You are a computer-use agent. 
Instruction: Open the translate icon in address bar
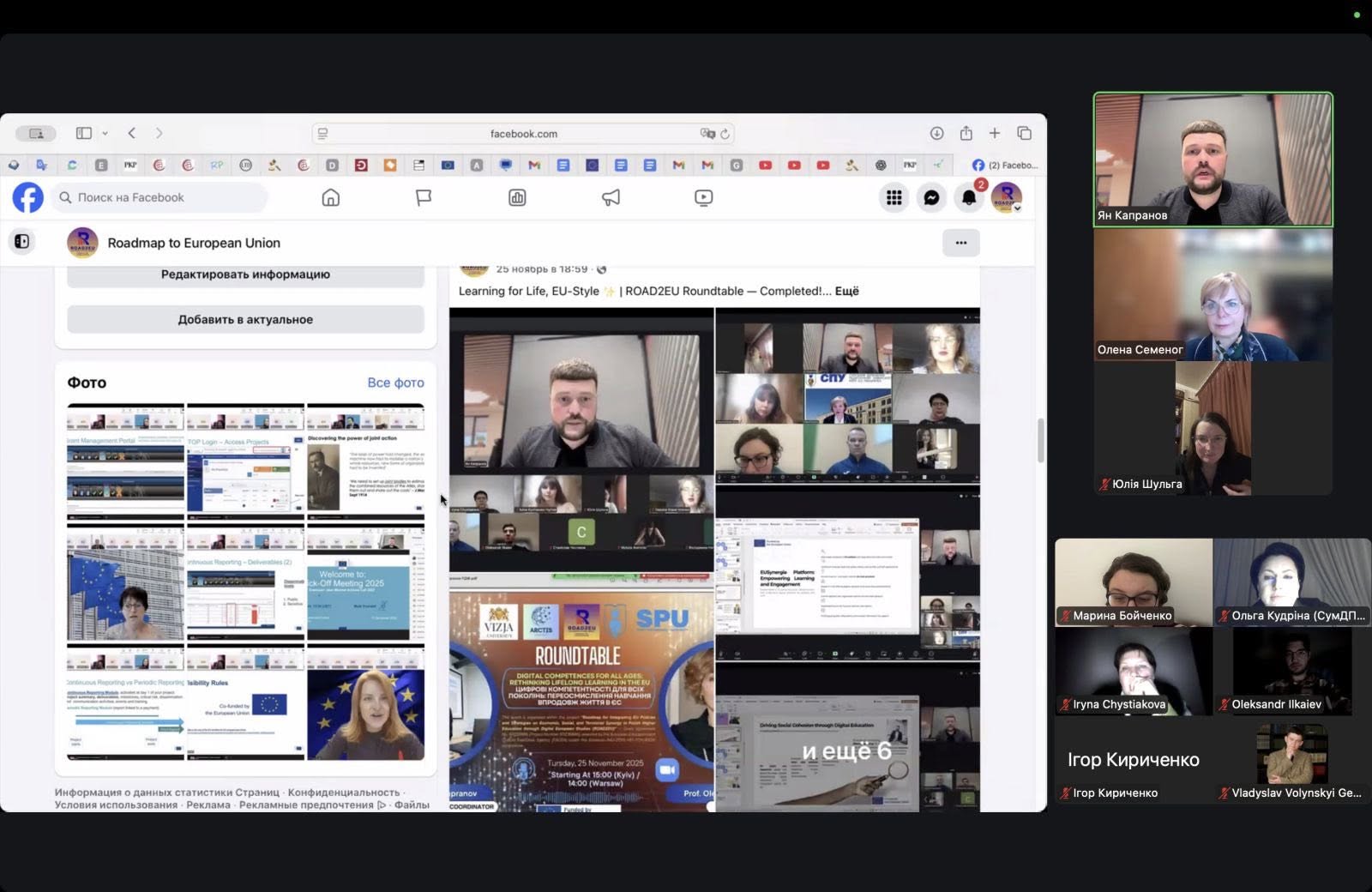[707, 134]
